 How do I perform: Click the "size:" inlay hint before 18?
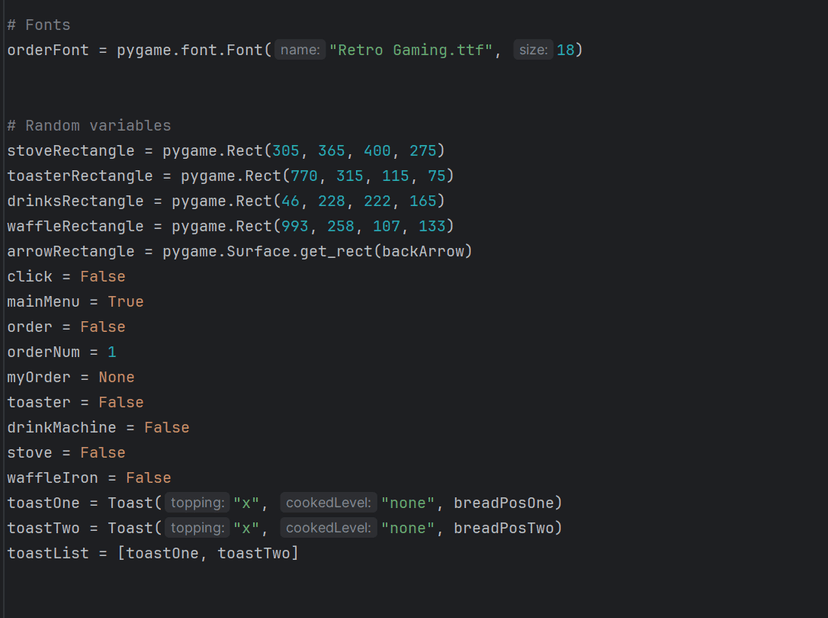pos(534,50)
